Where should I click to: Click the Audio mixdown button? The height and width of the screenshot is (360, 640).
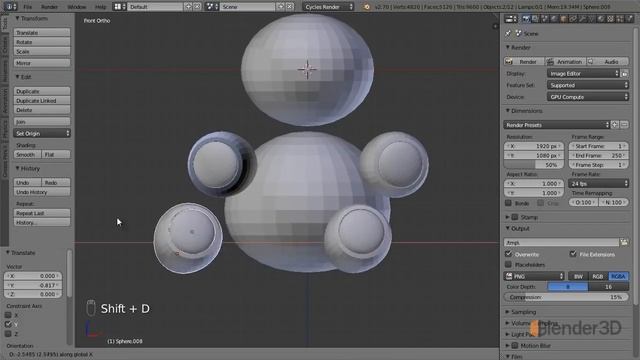tap(608, 62)
